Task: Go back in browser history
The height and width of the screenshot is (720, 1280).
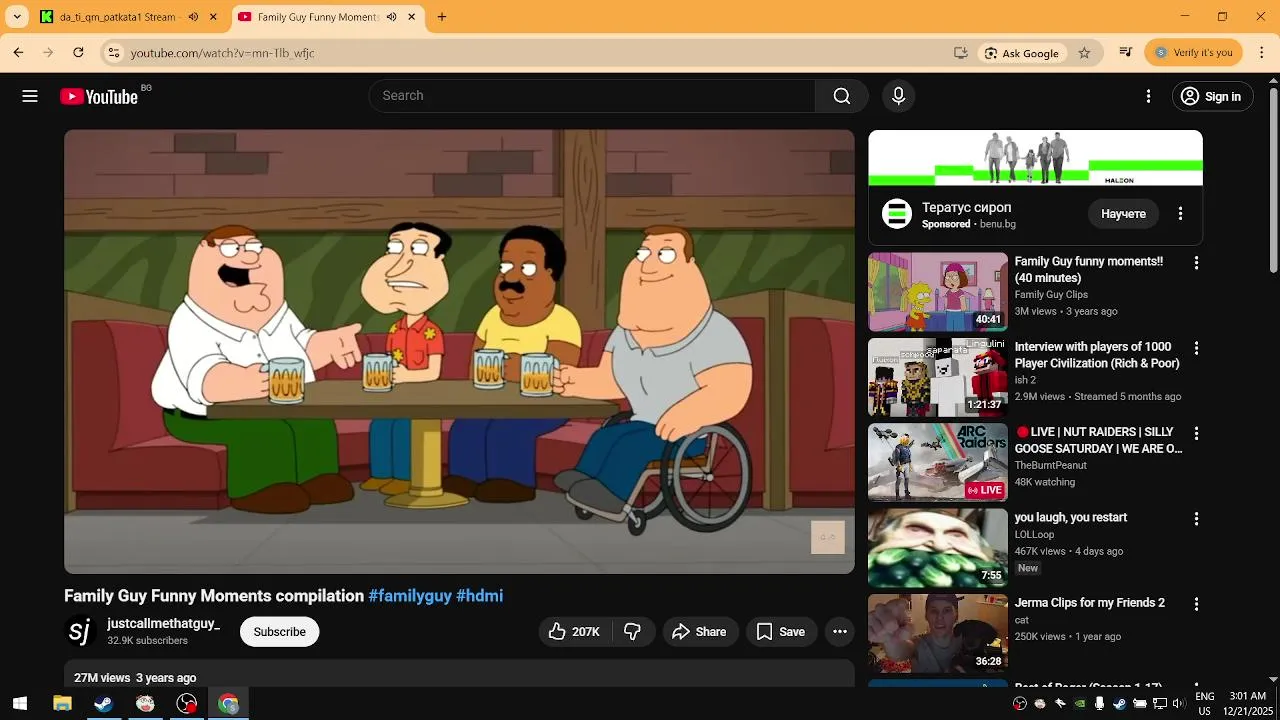Action: click(18, 53)
